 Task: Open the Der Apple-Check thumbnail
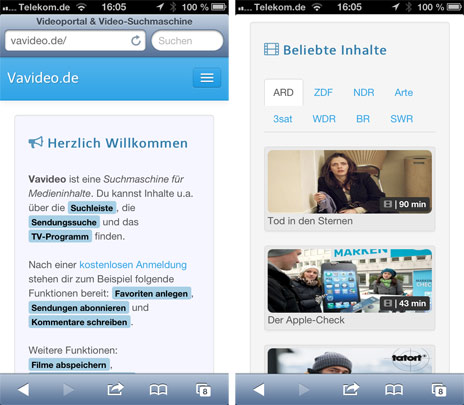(350, 281)
